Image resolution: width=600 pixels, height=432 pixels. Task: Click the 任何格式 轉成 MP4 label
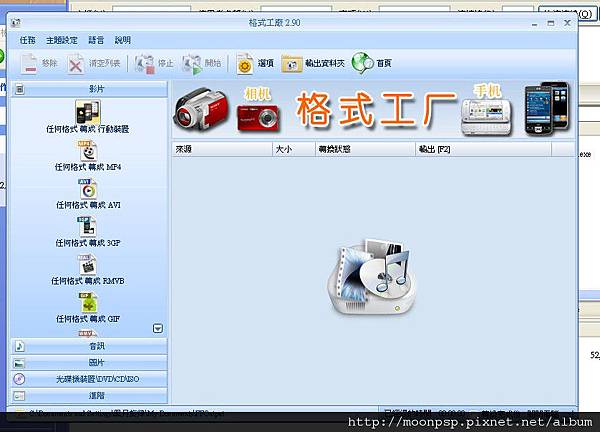[x=88, y=167]
